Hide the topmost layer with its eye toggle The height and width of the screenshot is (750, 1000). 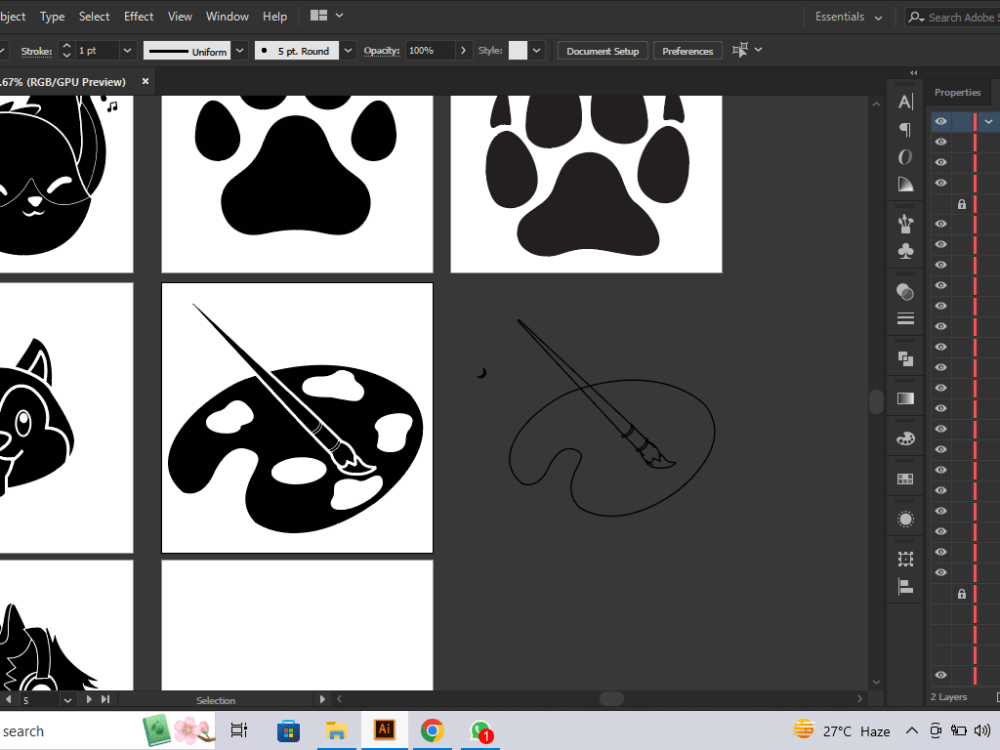click(940, 121)
